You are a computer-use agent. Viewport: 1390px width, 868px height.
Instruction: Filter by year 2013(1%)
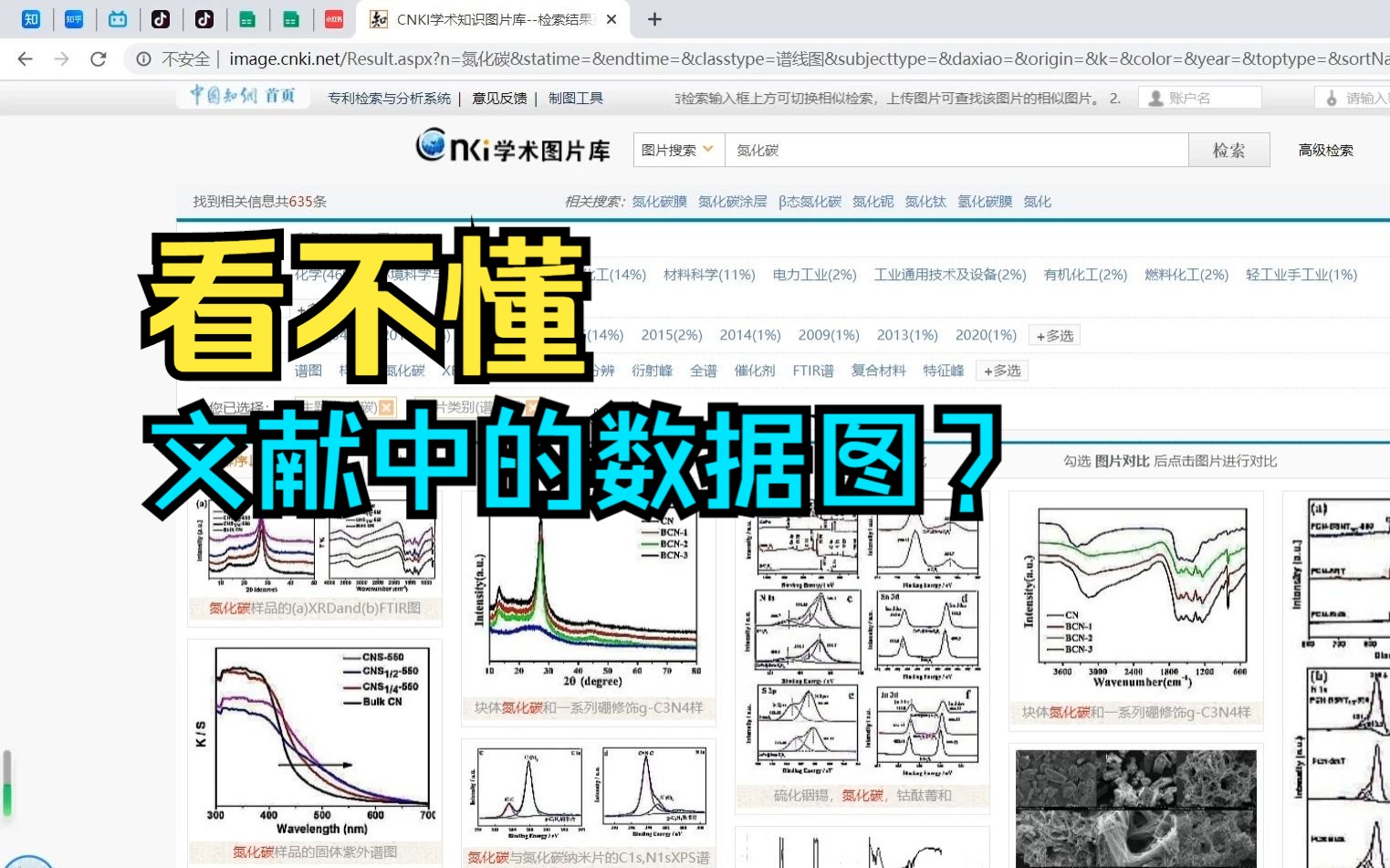(907, 335)
